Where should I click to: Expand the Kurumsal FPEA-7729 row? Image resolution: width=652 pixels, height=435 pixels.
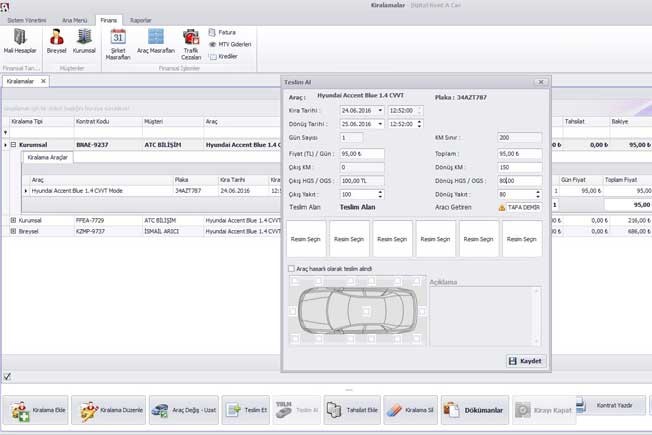tap(13, 220)
